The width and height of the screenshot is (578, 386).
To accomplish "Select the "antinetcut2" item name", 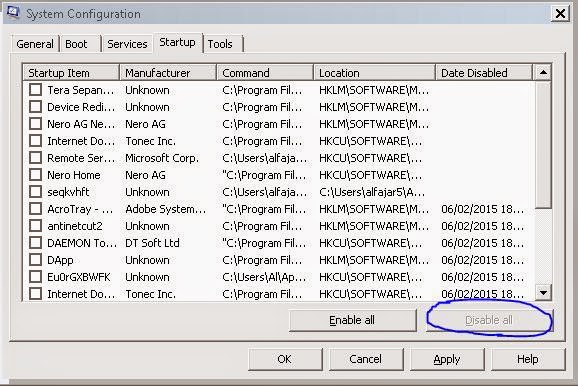I will [x=75, y=226].
